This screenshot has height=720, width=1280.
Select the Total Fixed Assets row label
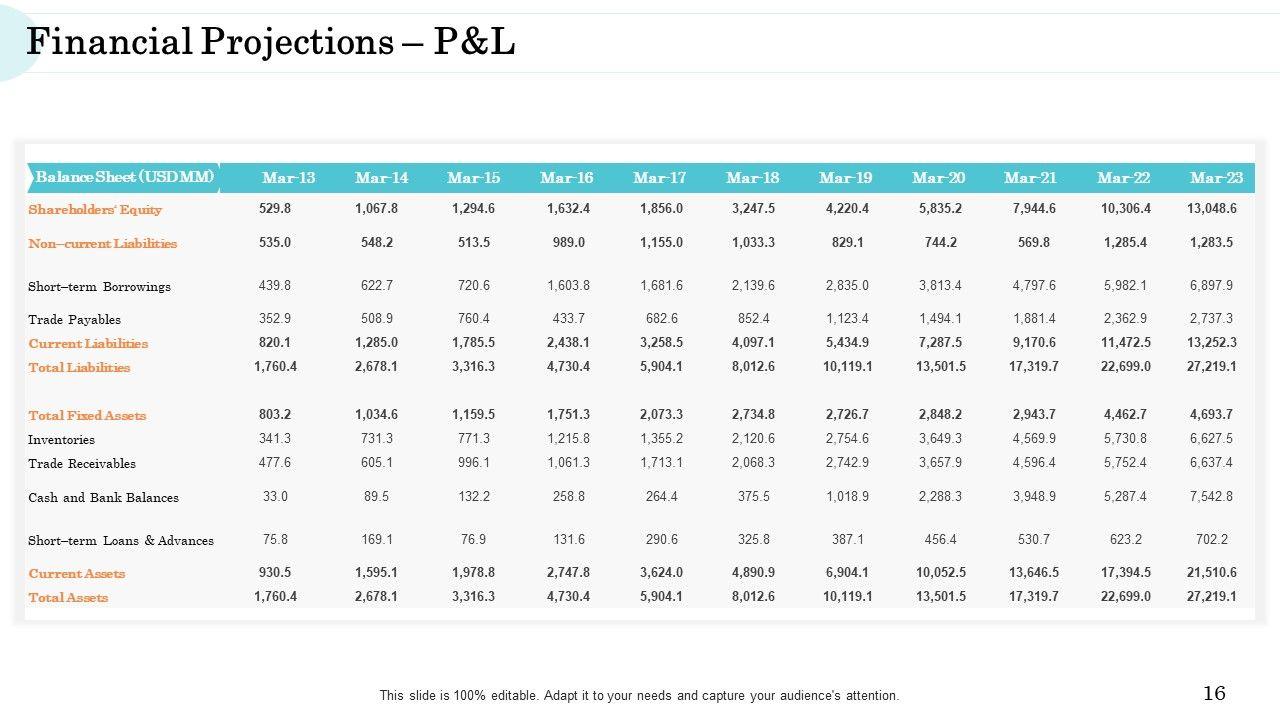(x=87, y=416)
